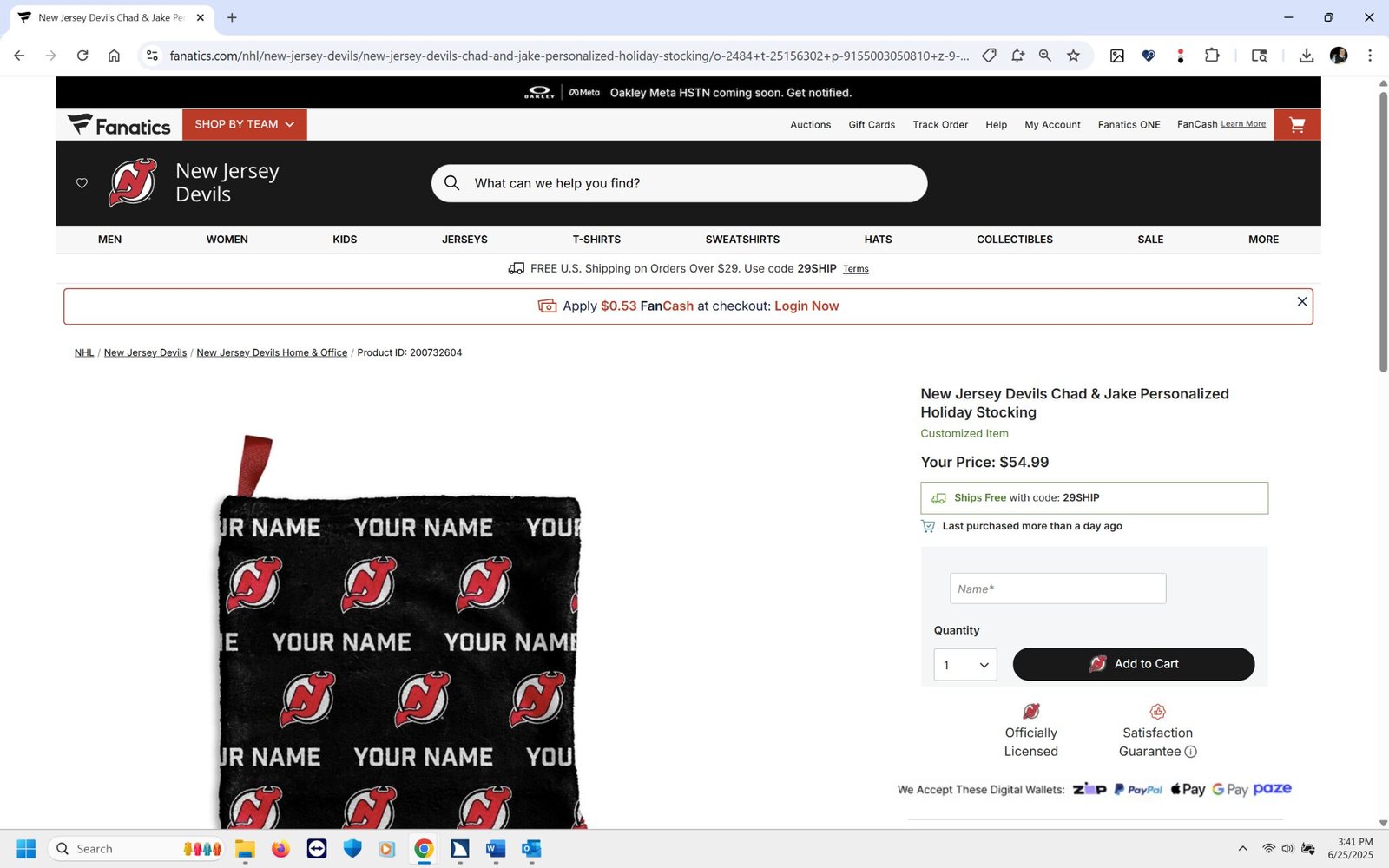
Task: Click the Add to Cart button
Action: click(1133, 664)
